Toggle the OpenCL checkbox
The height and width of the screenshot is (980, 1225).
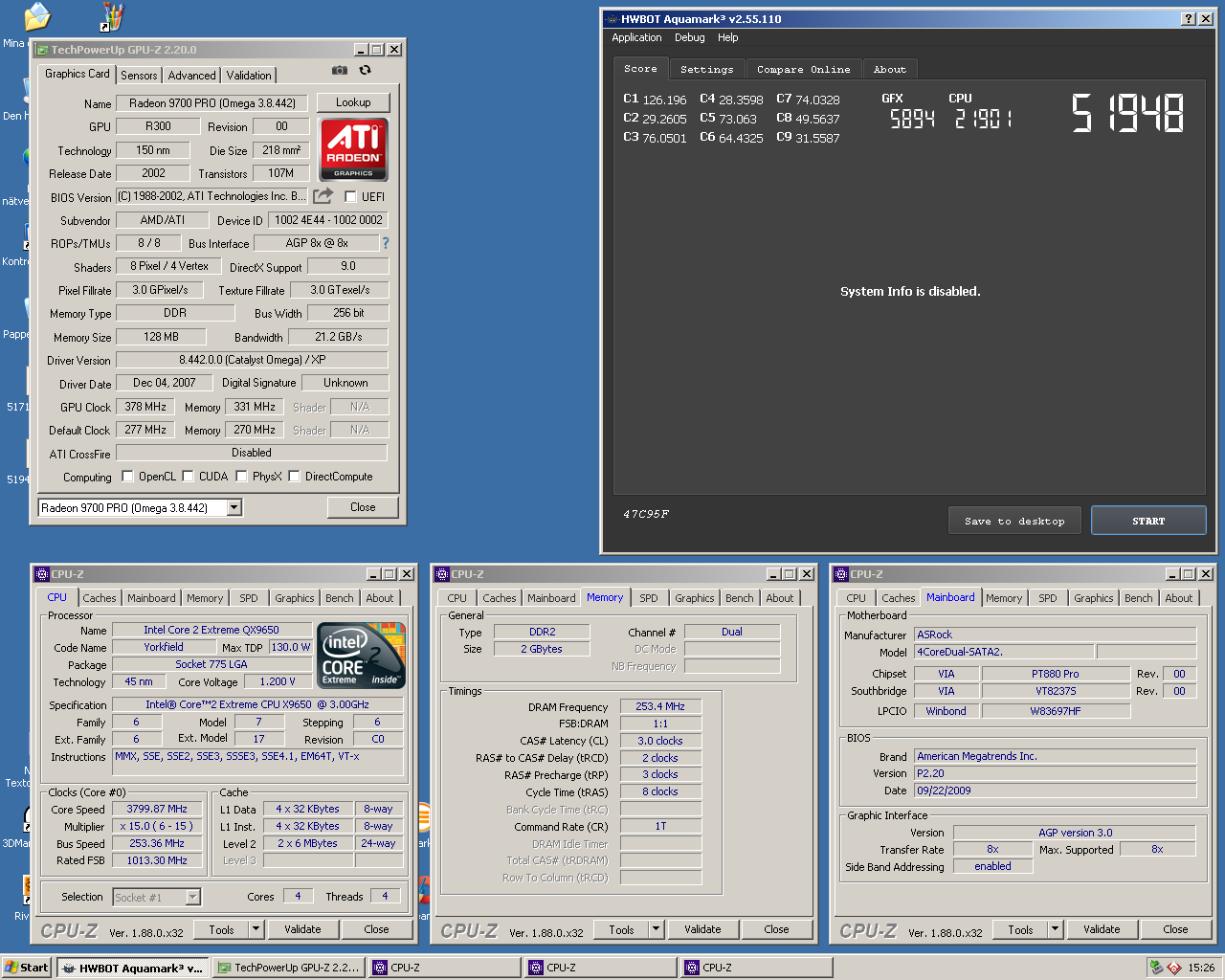click(127, 476)
